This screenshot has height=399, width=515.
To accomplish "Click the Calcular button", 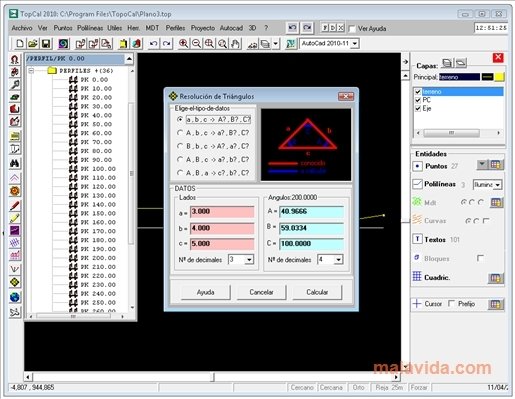I will coord(317,292).
